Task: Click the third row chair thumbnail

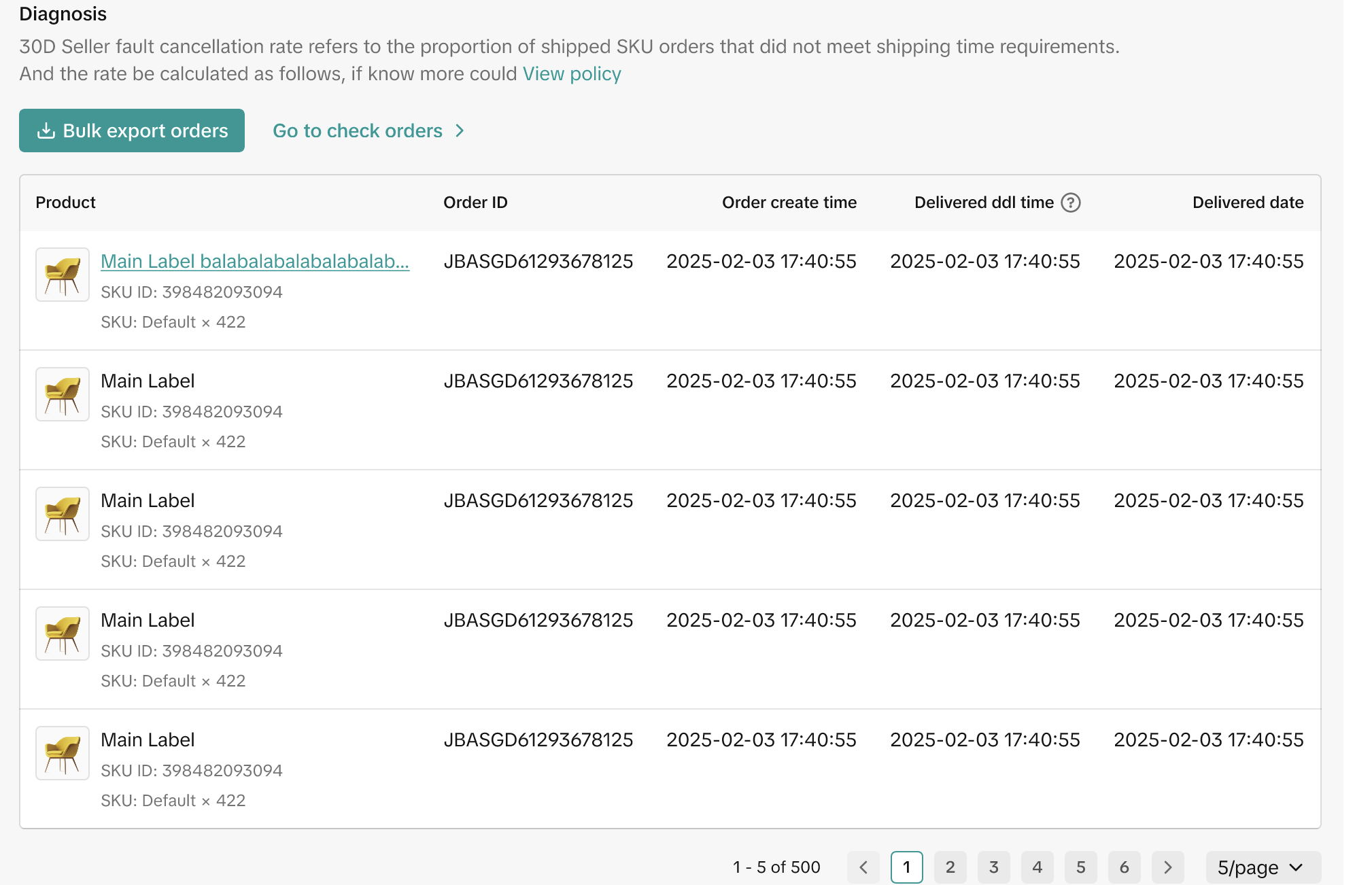Action: (x=63, y=514)
